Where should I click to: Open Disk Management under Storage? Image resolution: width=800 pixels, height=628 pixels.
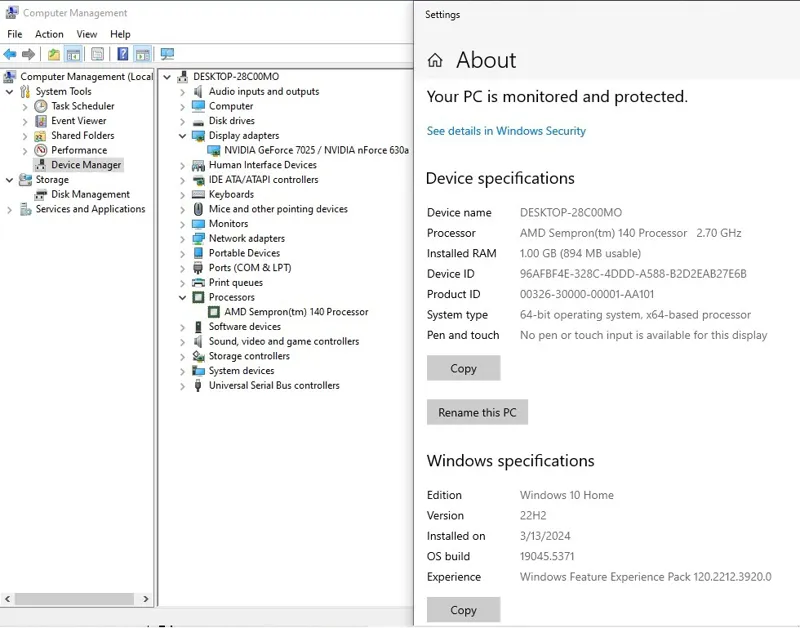[x=90, y=194]
